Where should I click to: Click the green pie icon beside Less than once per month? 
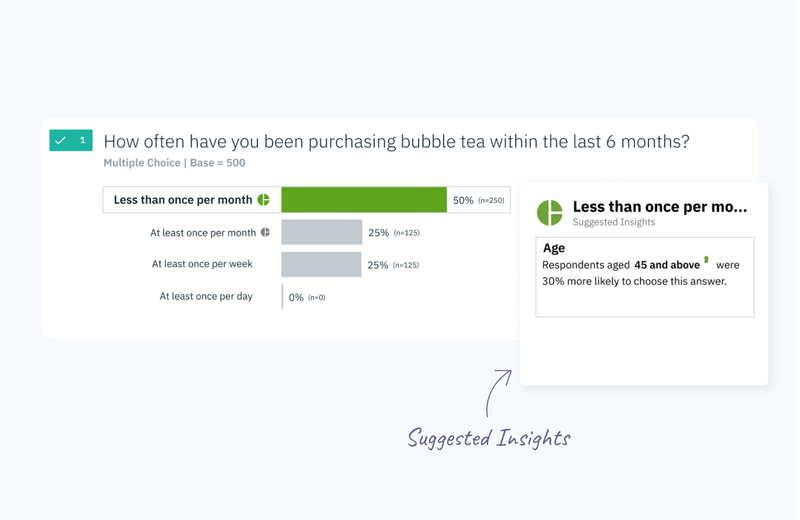tap(263, 200)
